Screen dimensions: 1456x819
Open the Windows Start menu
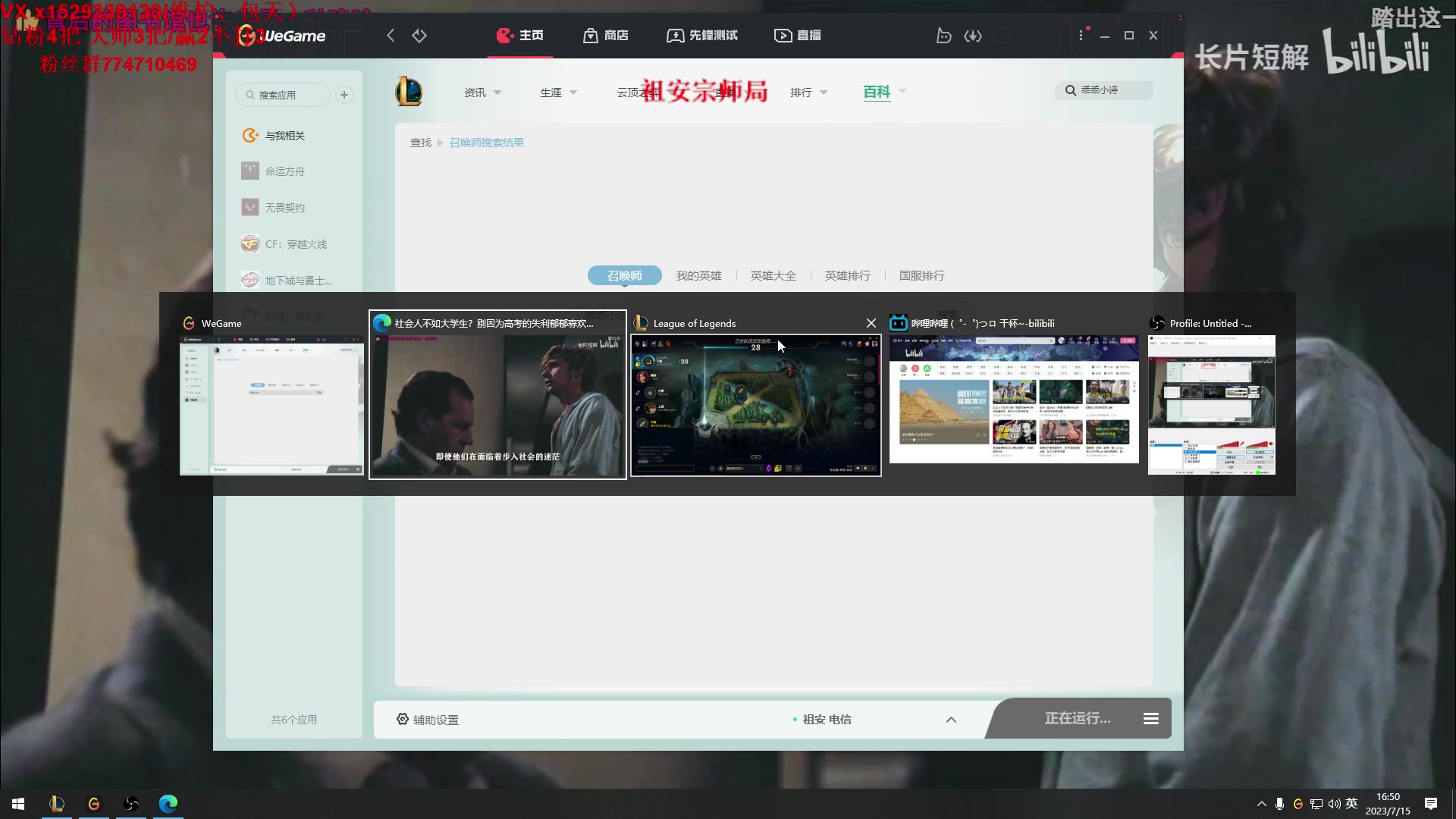pos(18,804)
